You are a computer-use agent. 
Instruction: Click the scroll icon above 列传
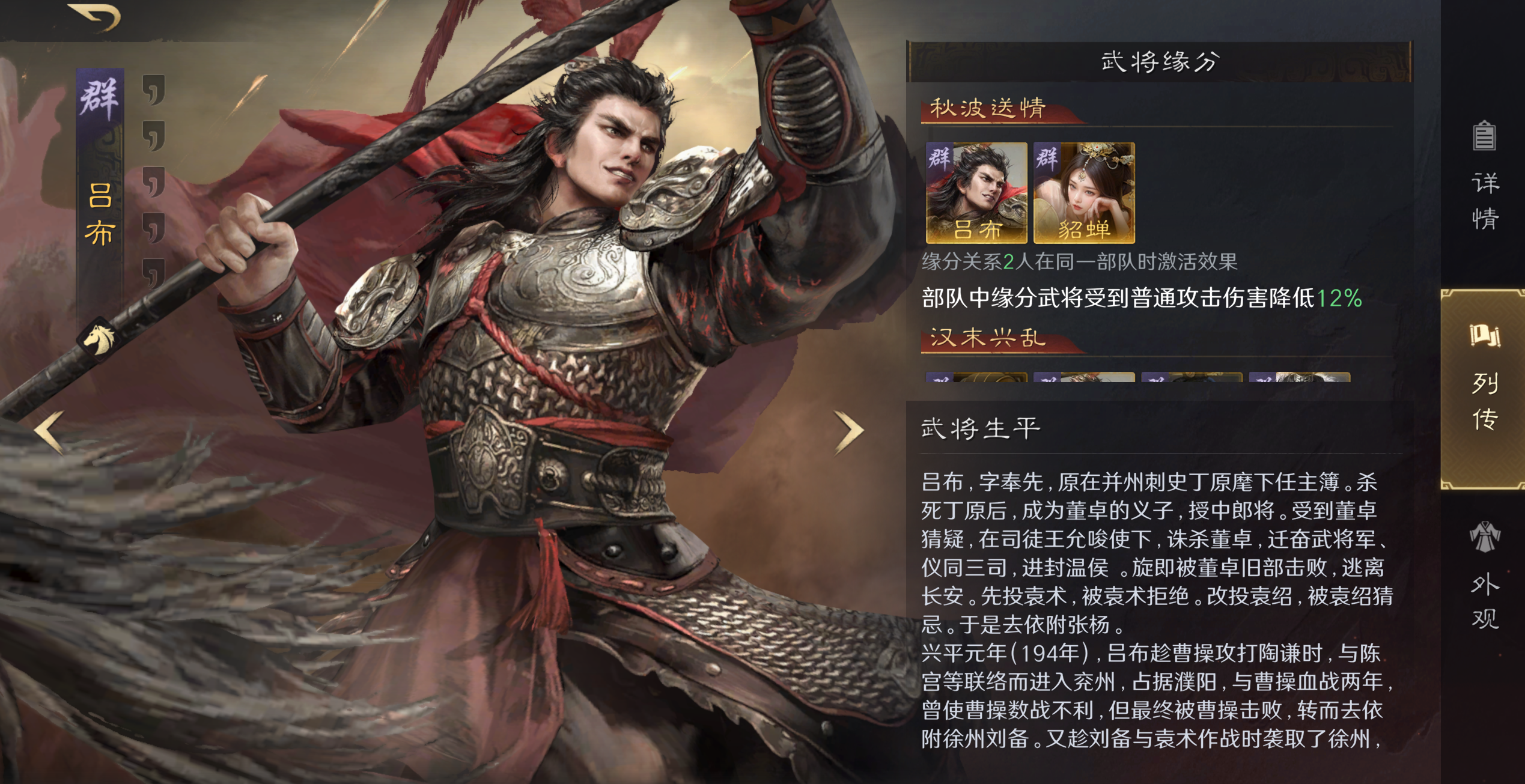point(1485,336)
